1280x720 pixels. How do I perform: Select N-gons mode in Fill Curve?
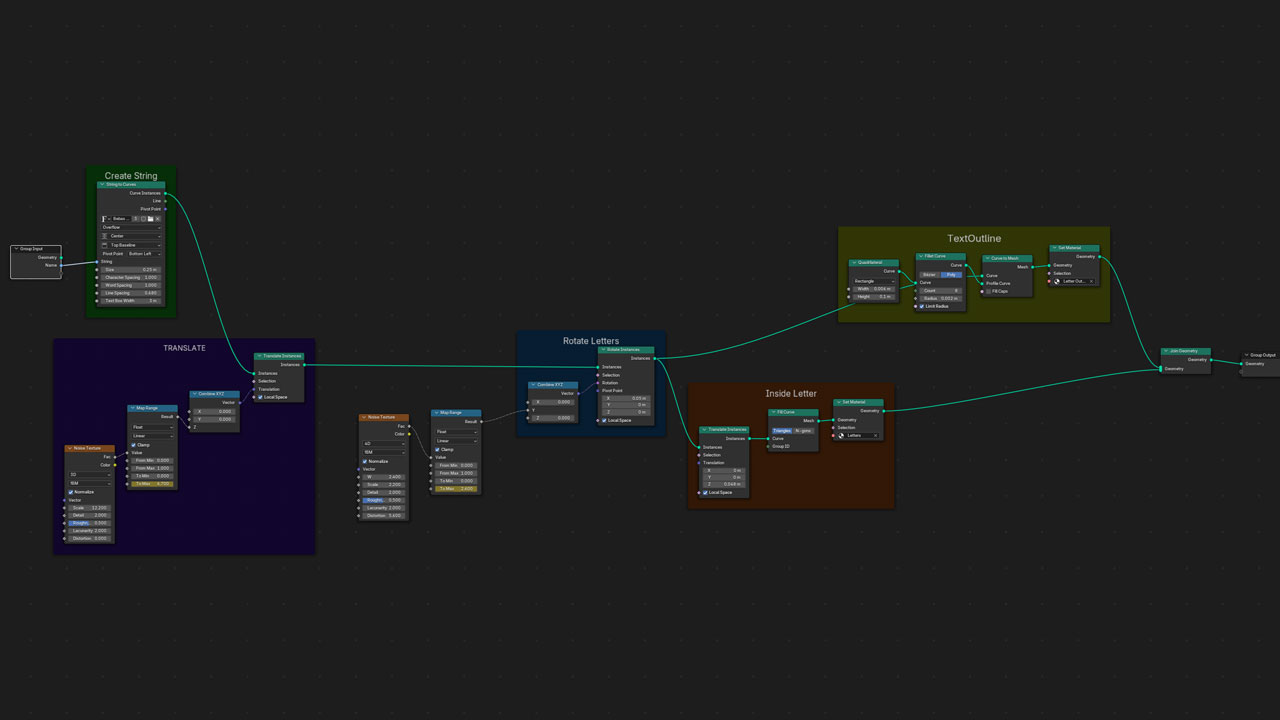point(805,430)
